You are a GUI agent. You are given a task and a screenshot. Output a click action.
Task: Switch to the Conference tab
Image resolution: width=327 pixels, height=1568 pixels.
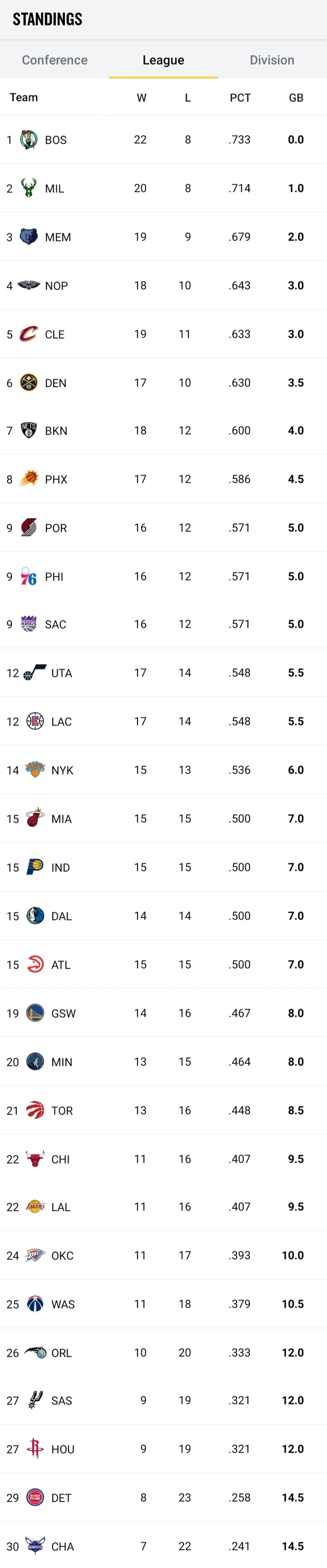[x=55, y=60]
